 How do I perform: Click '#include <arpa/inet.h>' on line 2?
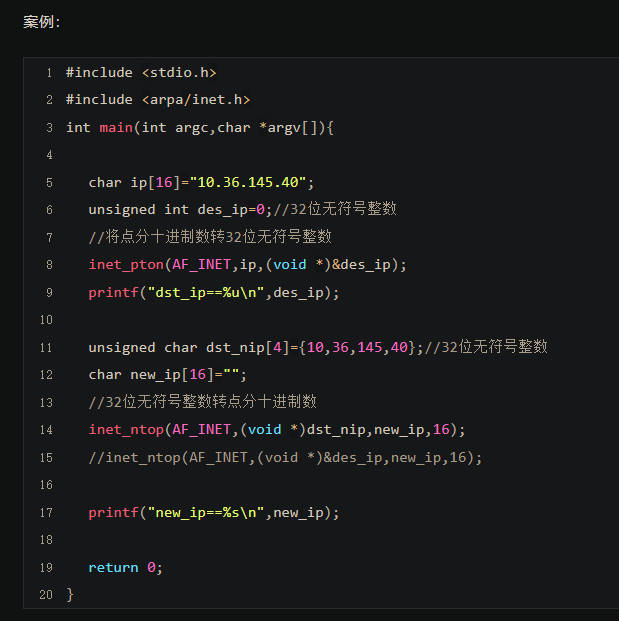(x=158, y=99)
